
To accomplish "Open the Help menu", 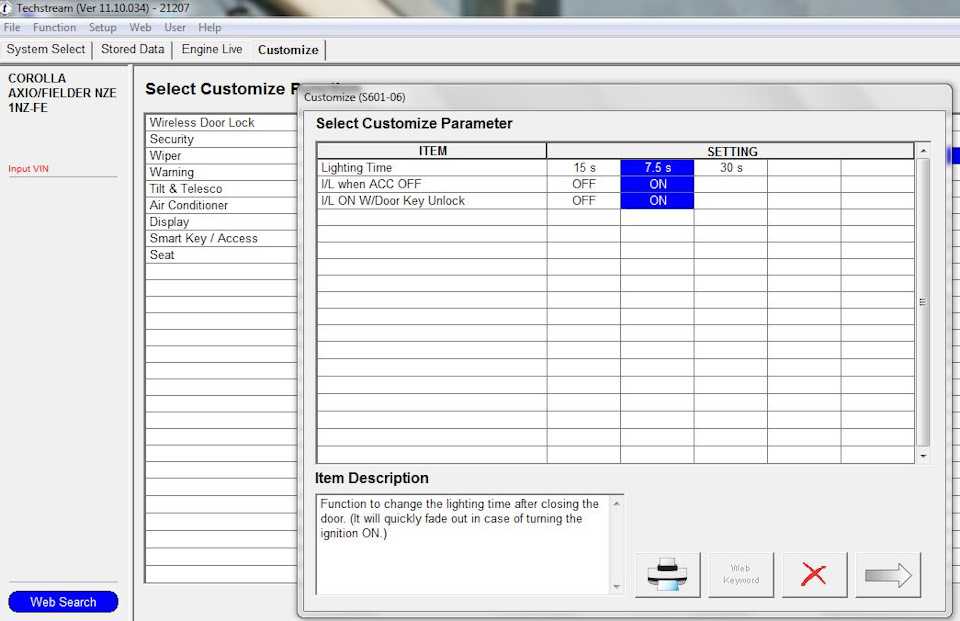I will pos(209,28).
